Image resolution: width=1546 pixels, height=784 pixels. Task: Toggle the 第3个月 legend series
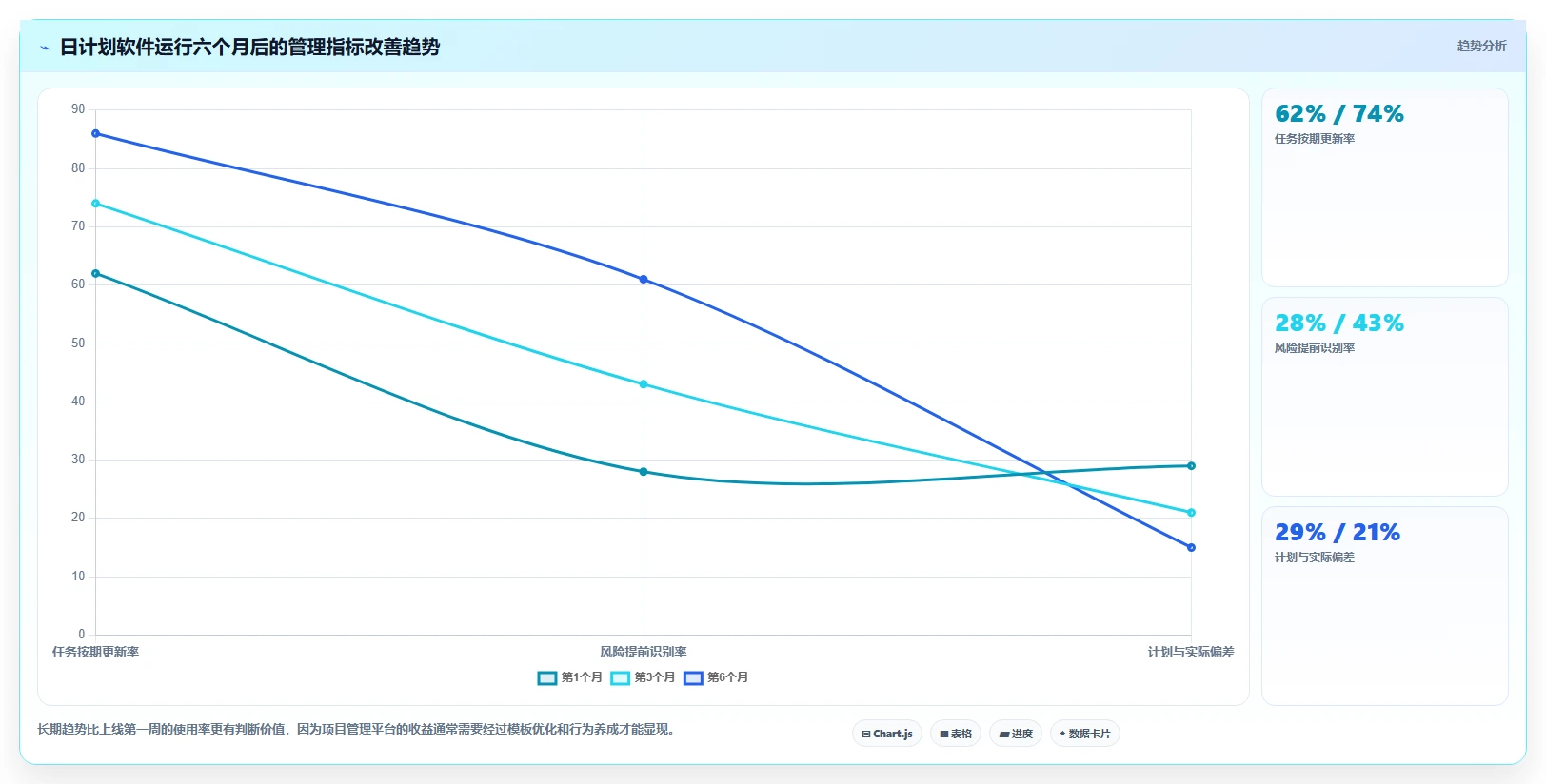coord(643,677)
